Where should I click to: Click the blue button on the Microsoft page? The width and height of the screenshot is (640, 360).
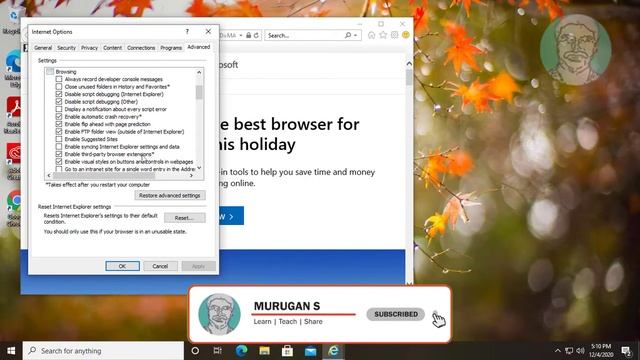231,216
